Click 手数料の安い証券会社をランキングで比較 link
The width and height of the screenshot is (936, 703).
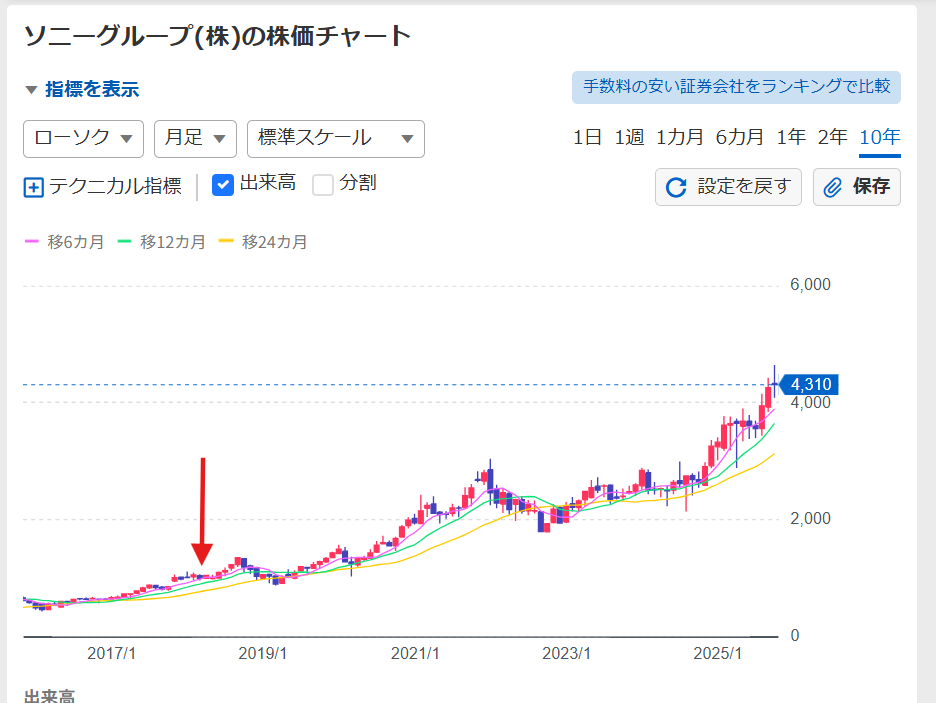click(x=736, y=87)
